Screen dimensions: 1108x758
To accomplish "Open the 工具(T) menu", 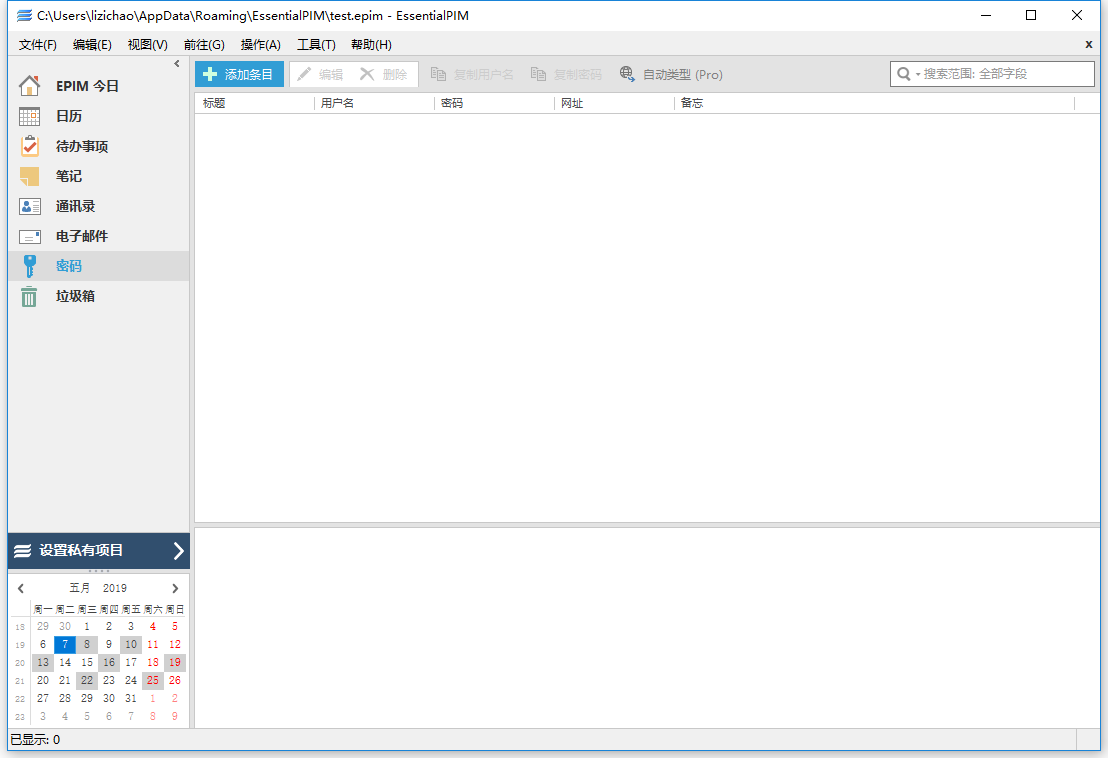I will (x=316, y=45).
